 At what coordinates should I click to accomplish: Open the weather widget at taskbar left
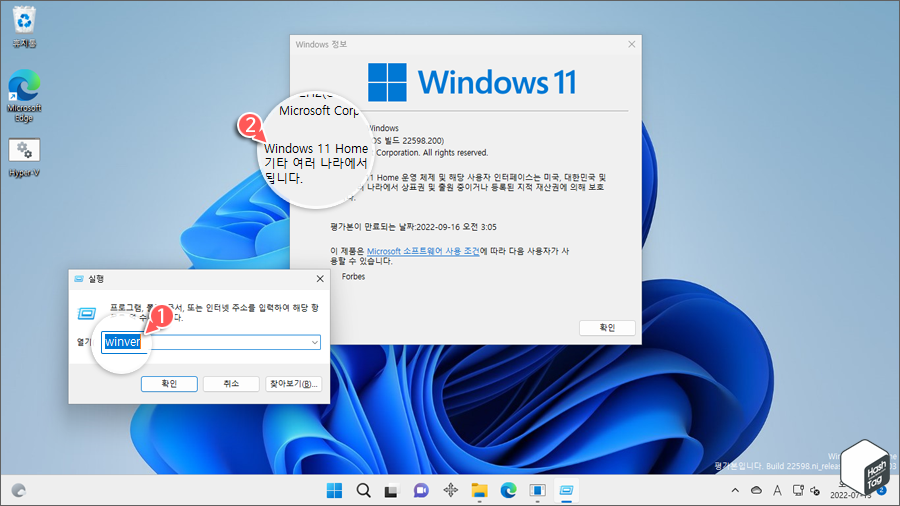click(19, 491)
